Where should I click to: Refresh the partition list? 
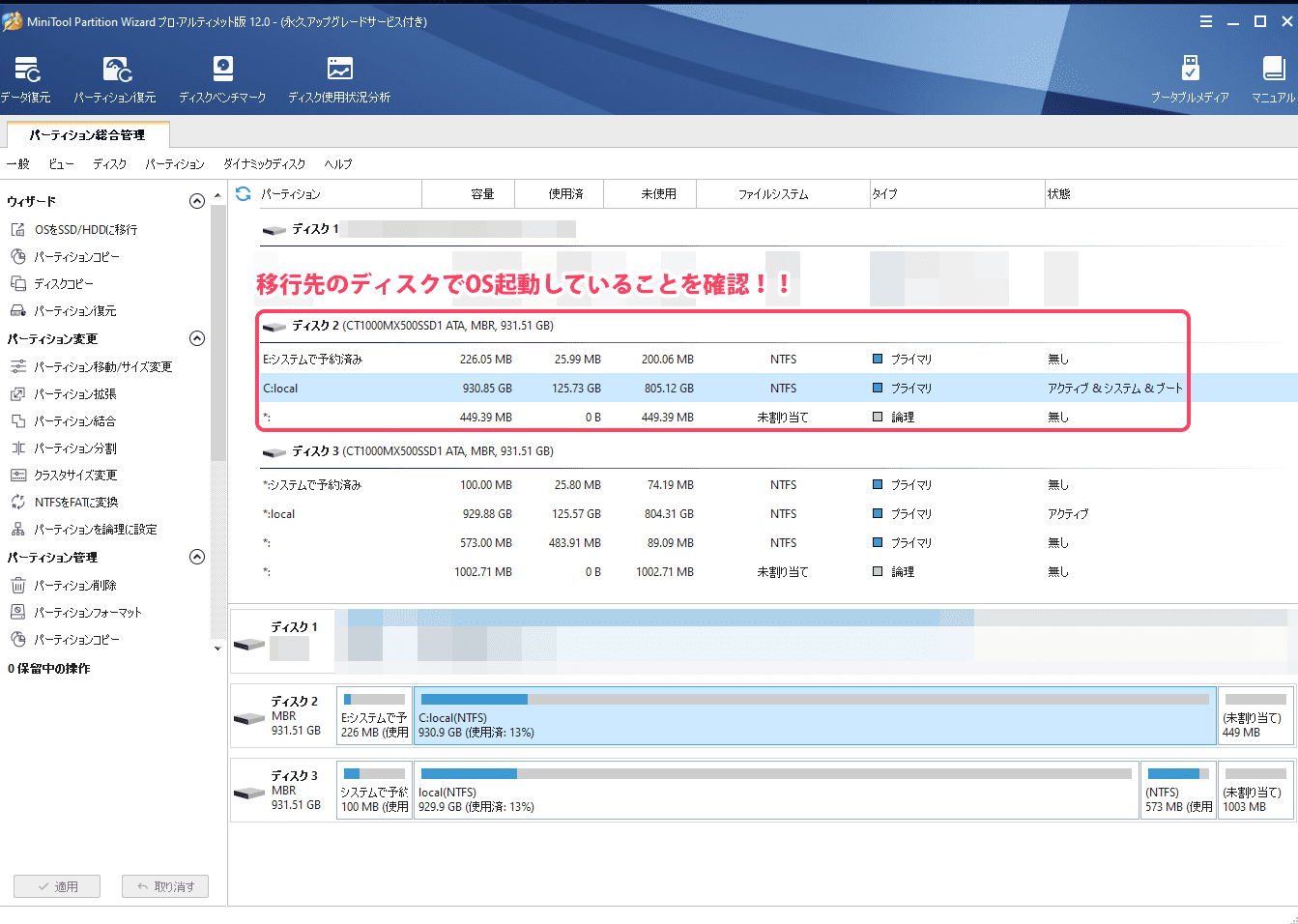tap(244, 193)
